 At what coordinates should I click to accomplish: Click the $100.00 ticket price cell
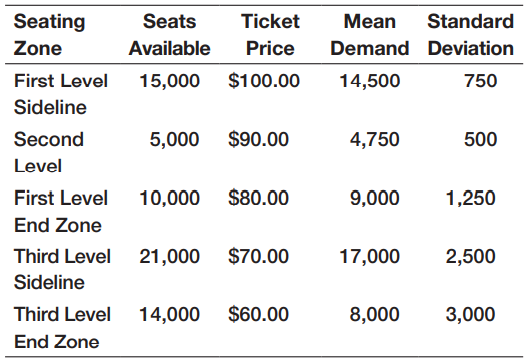264,81
